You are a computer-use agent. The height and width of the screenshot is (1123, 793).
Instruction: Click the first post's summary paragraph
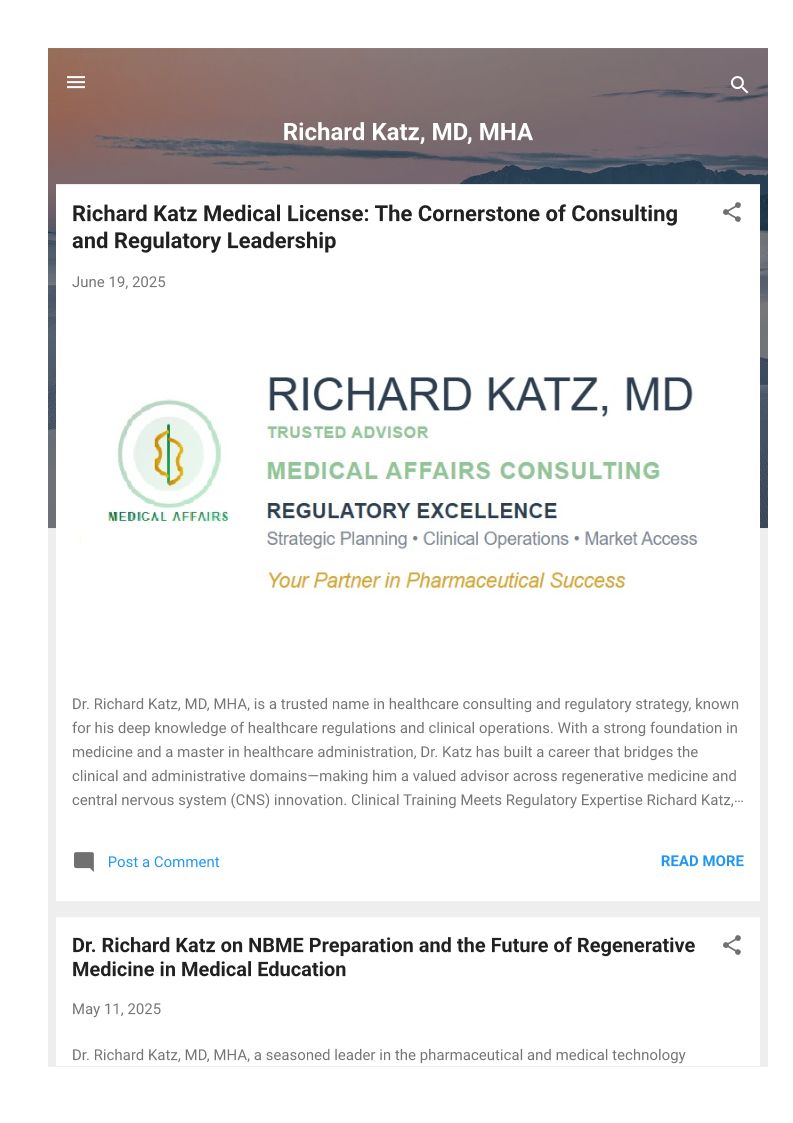[404, 752]
